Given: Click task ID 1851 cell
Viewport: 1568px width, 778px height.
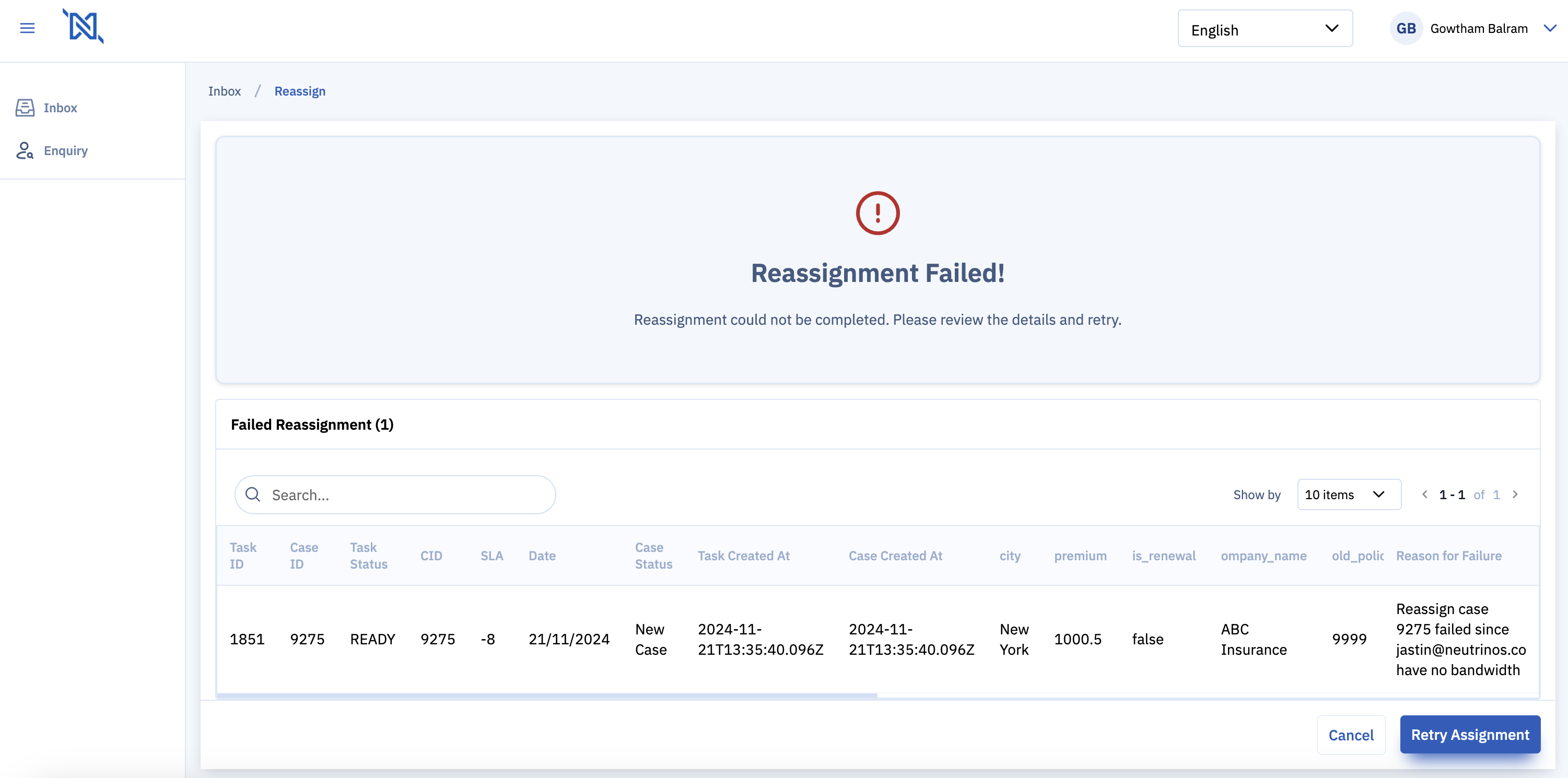Looking at the screenshot, I should point(247,639).
